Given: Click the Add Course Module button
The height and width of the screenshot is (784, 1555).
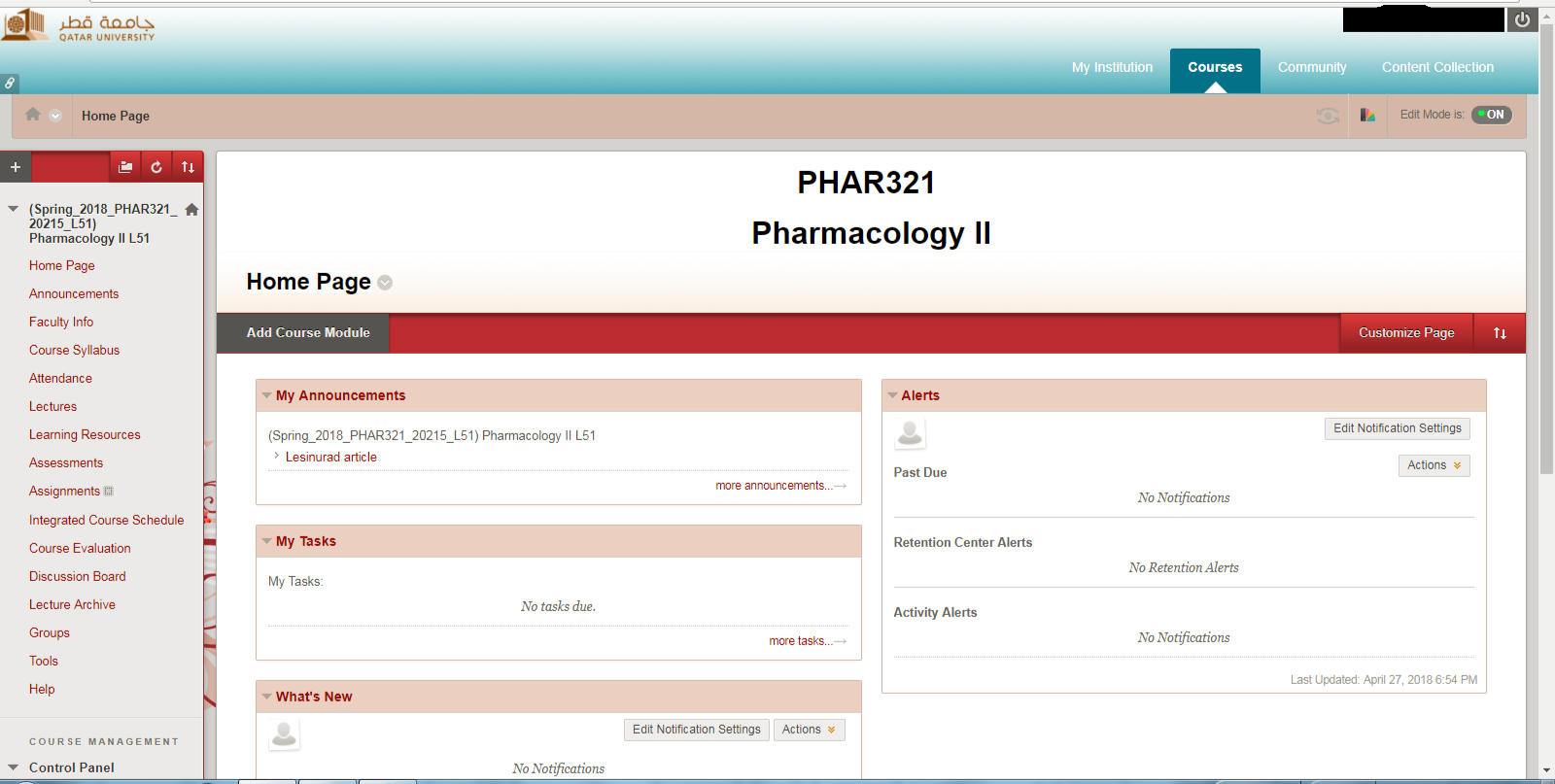Looking at the screenshot, I should (308, 333).
